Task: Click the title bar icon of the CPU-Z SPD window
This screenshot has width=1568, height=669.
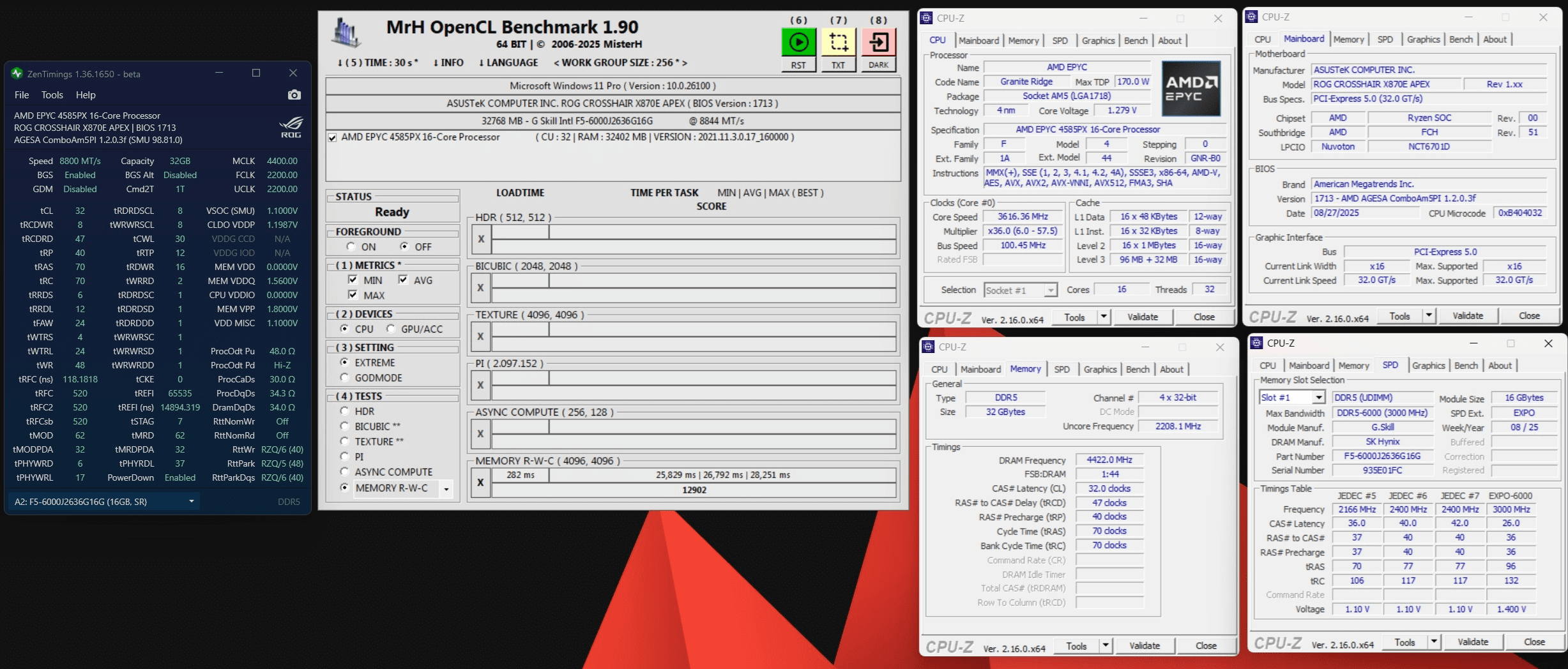Action: 1256,343
